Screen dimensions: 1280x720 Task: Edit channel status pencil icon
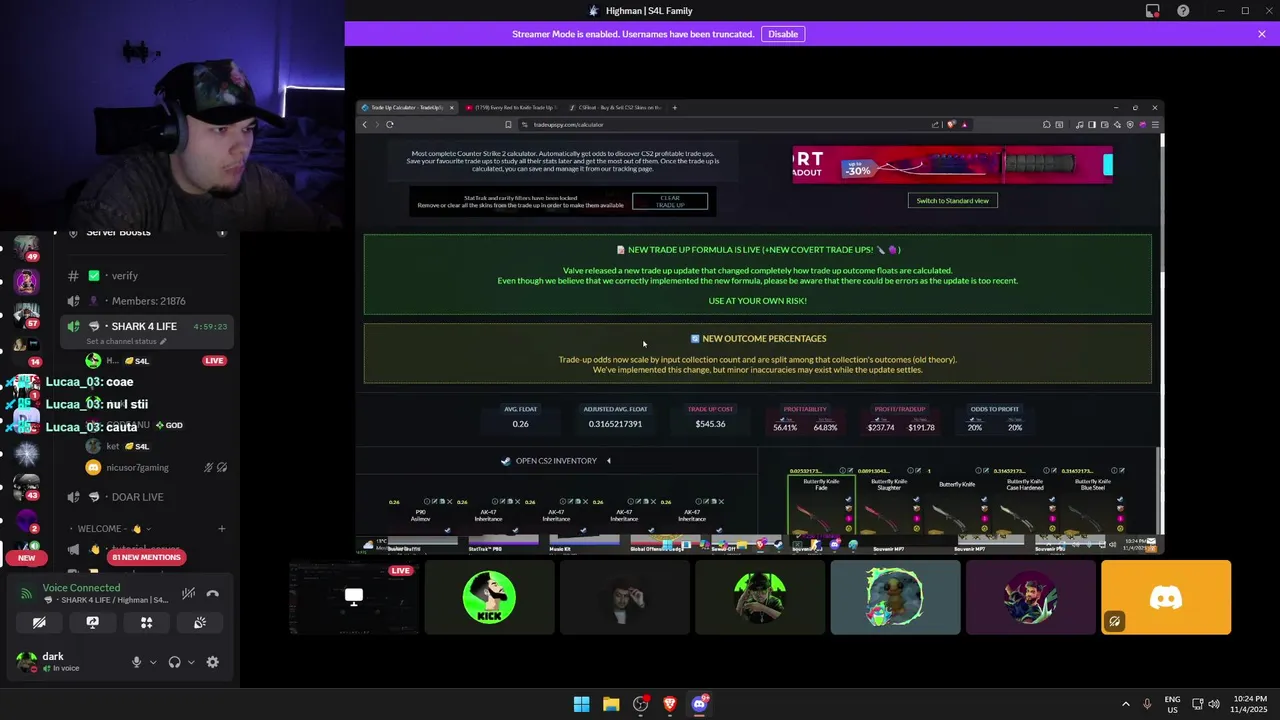(163, 342)
